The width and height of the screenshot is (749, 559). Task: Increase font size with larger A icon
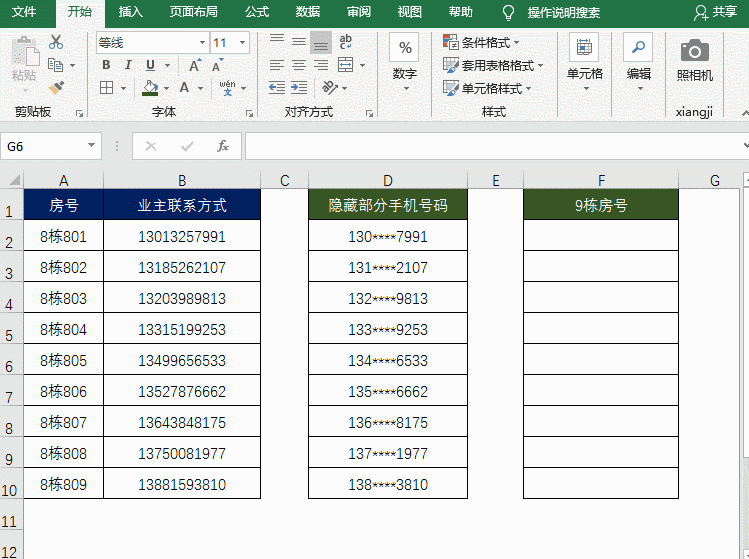194,65
